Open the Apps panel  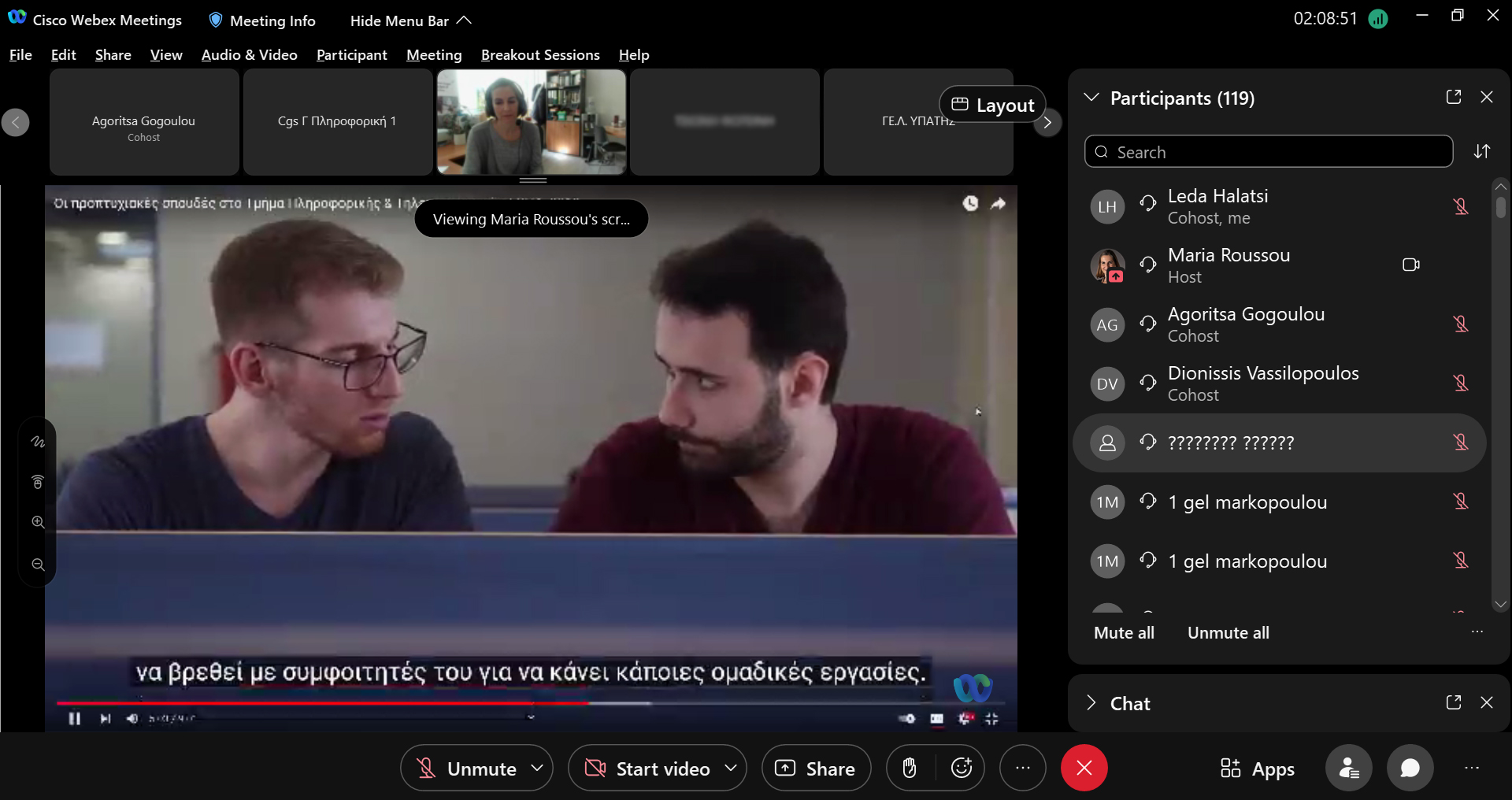tap(1258, 769)
